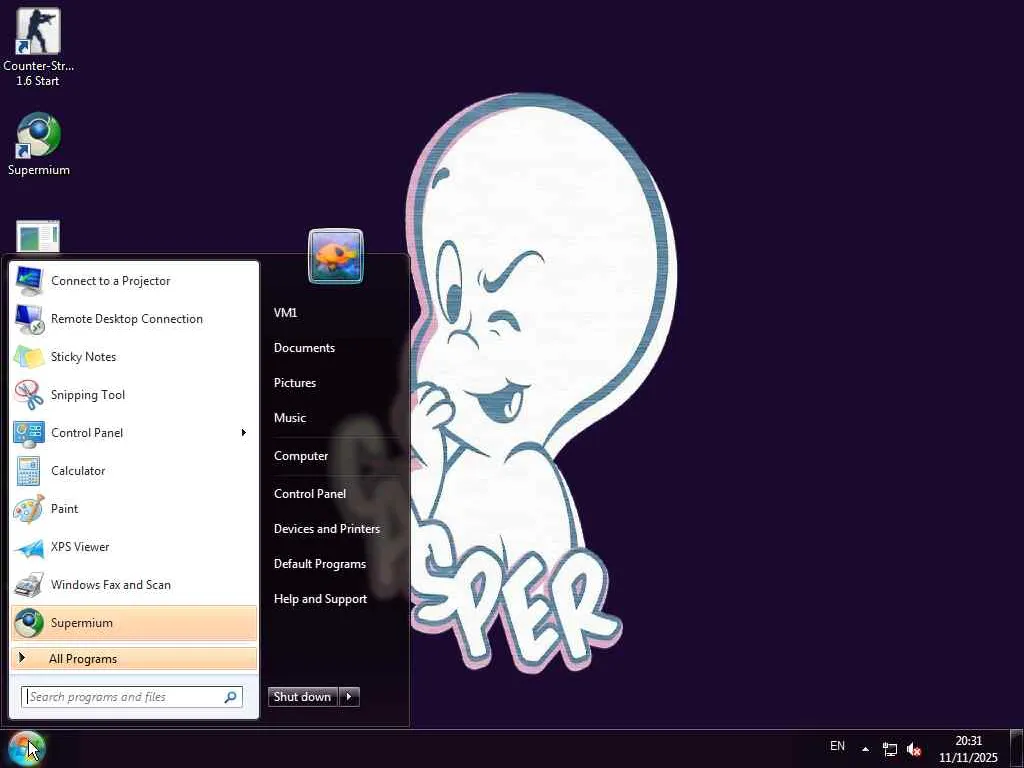Click the search magnifier icon
The width and height of the screenshot is (1024, 768).
point(231,697)
